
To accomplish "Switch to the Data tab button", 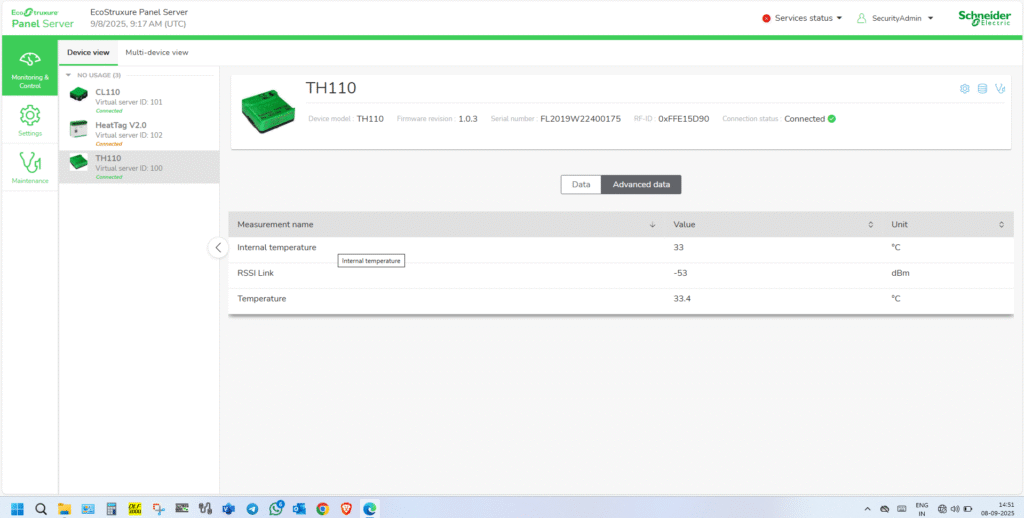I will click(x=580, y=185).
